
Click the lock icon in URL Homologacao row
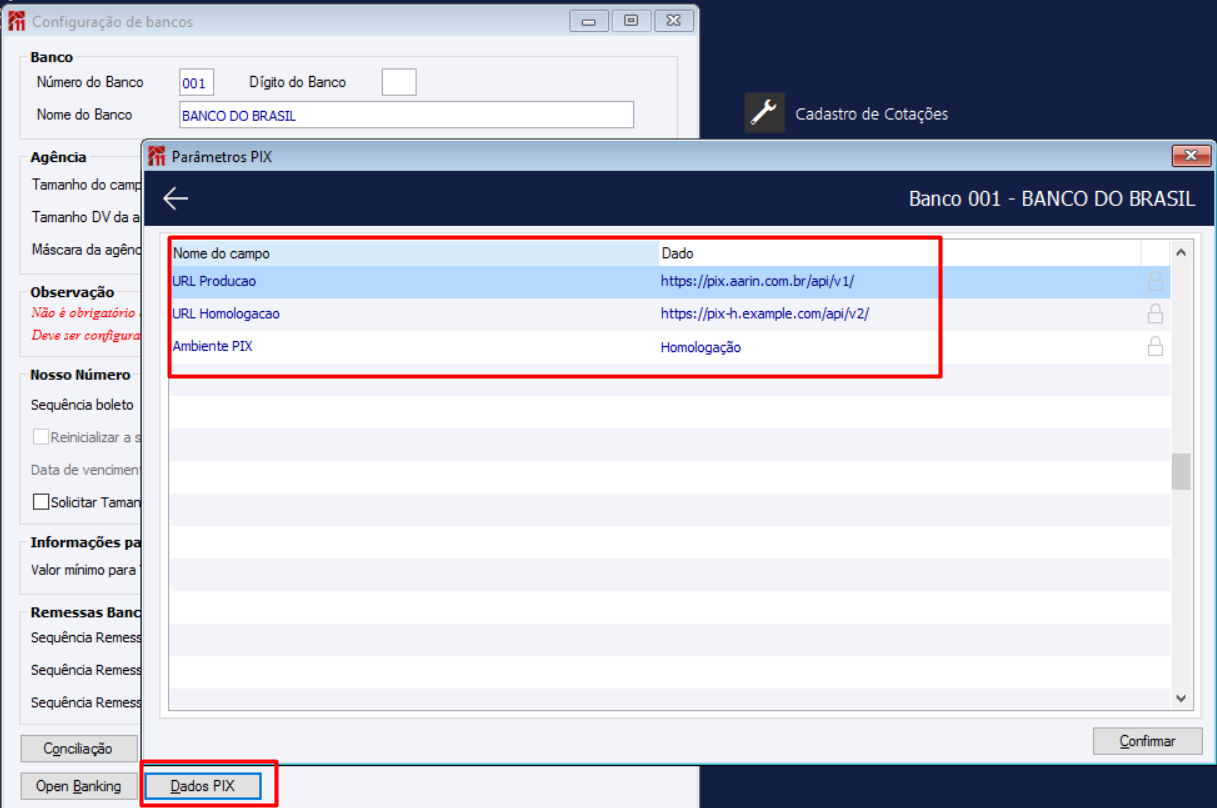point(1155,314)
